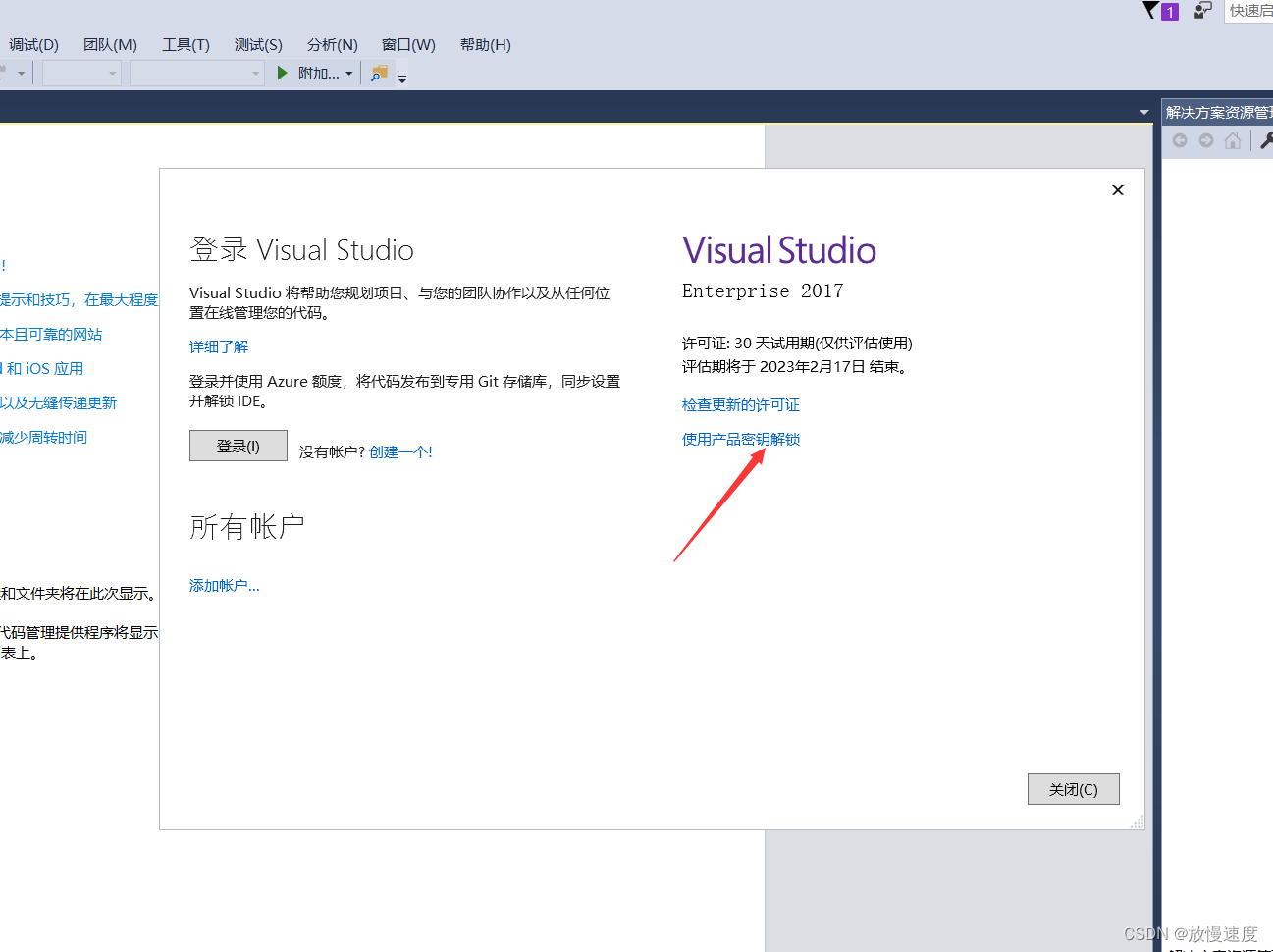Viewport: 1273px width, 952px height.
Task: Click the 登录 Visual Studio heading
Action: pyautogui.click(x=301, y=249)
